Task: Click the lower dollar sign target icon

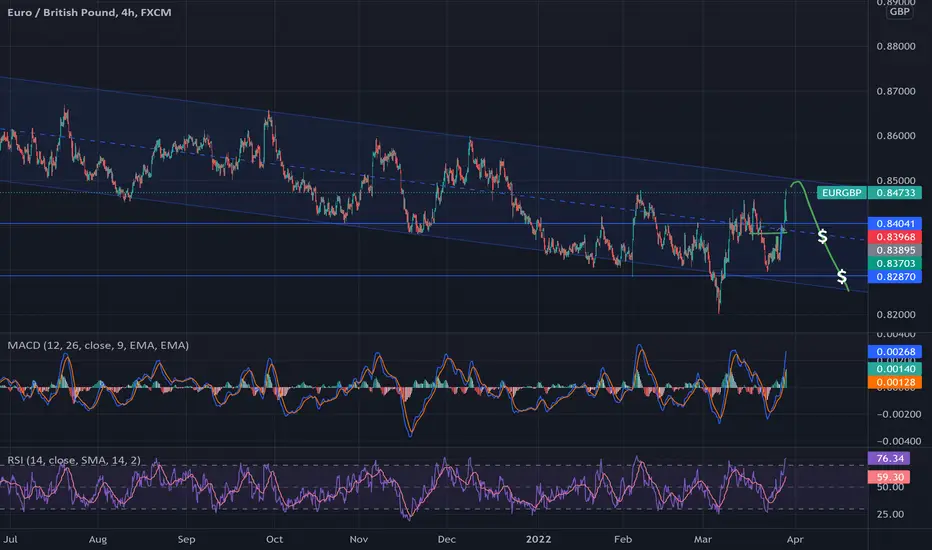Action: 842,276
